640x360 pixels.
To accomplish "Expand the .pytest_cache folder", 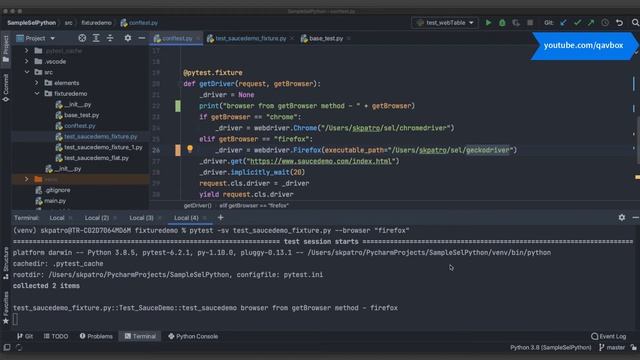I will (27, 51).
